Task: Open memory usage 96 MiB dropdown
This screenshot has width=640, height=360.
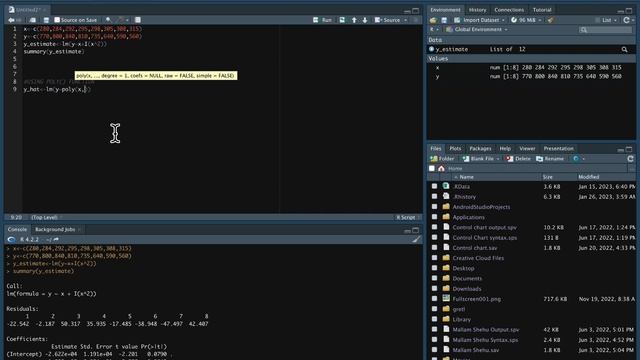Action: point(526,20)
